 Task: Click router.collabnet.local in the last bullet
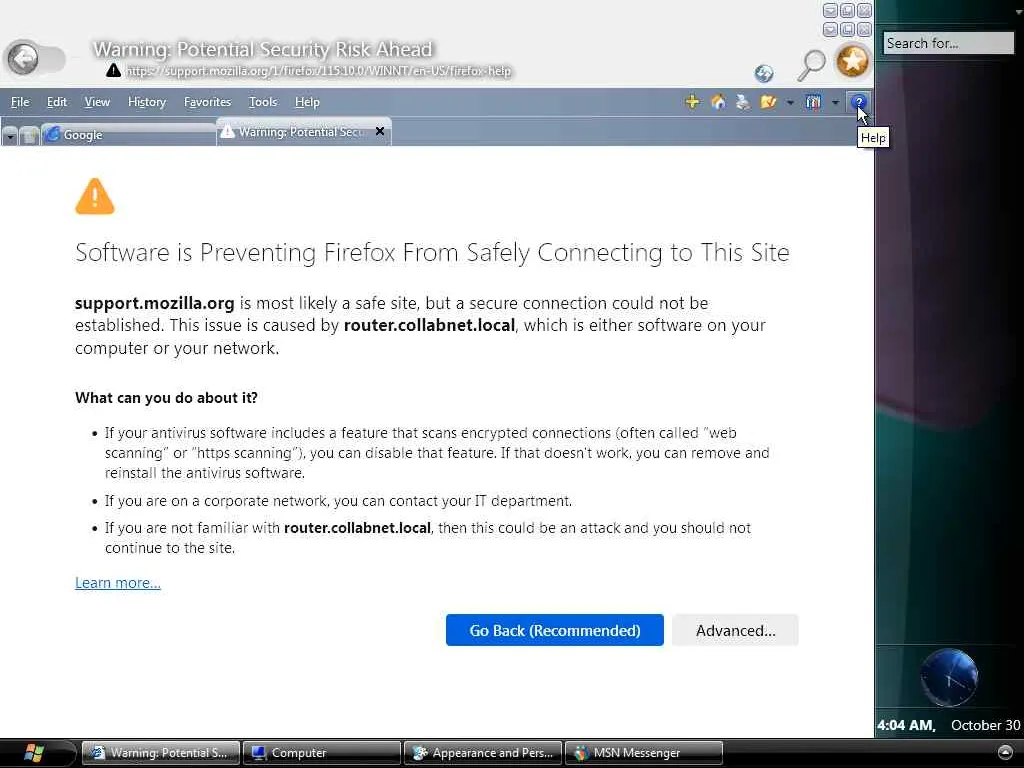(357, 528)
